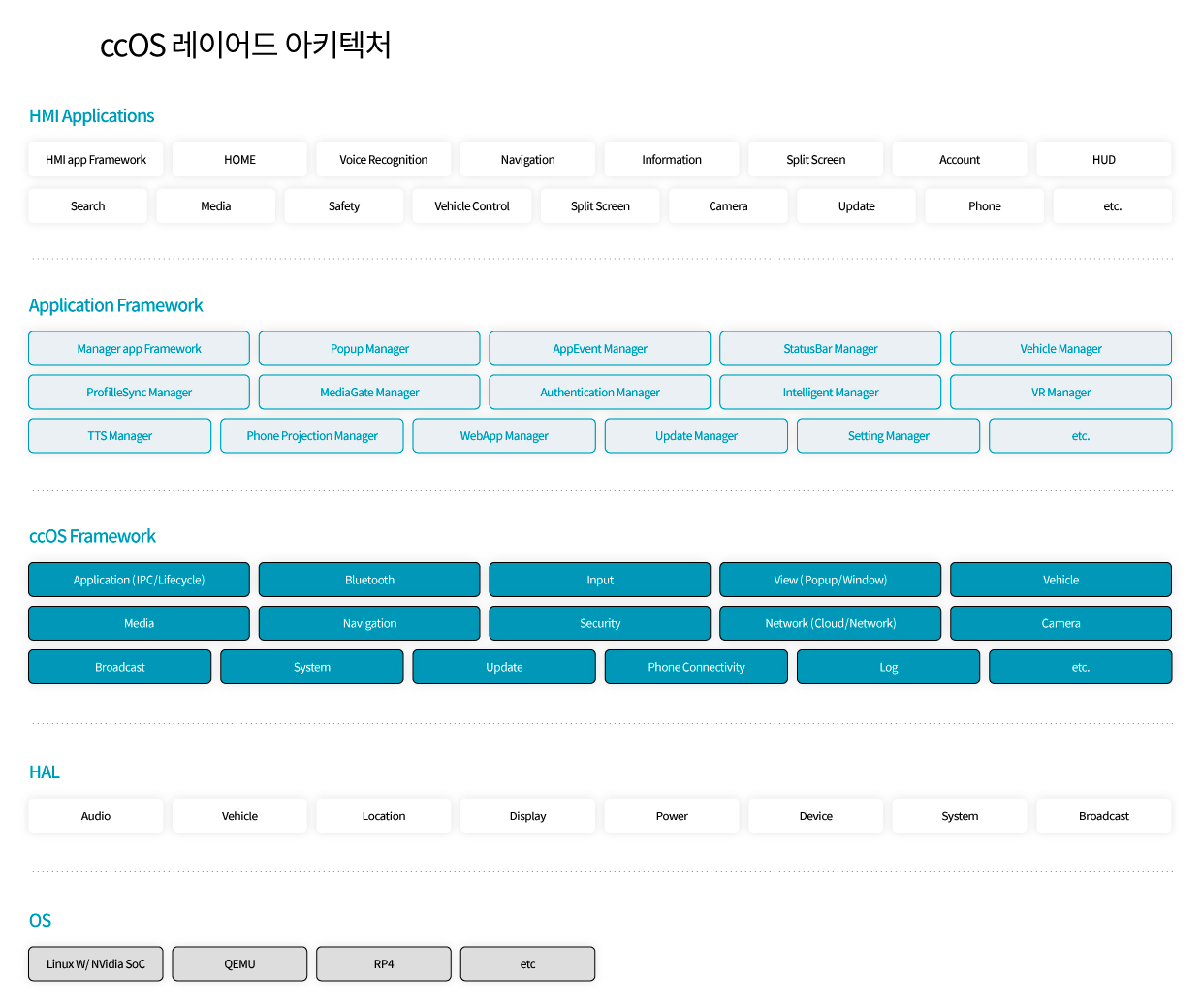Click the VR Manager block
1202x1008 pixels.
click(x=1060, y=392)
